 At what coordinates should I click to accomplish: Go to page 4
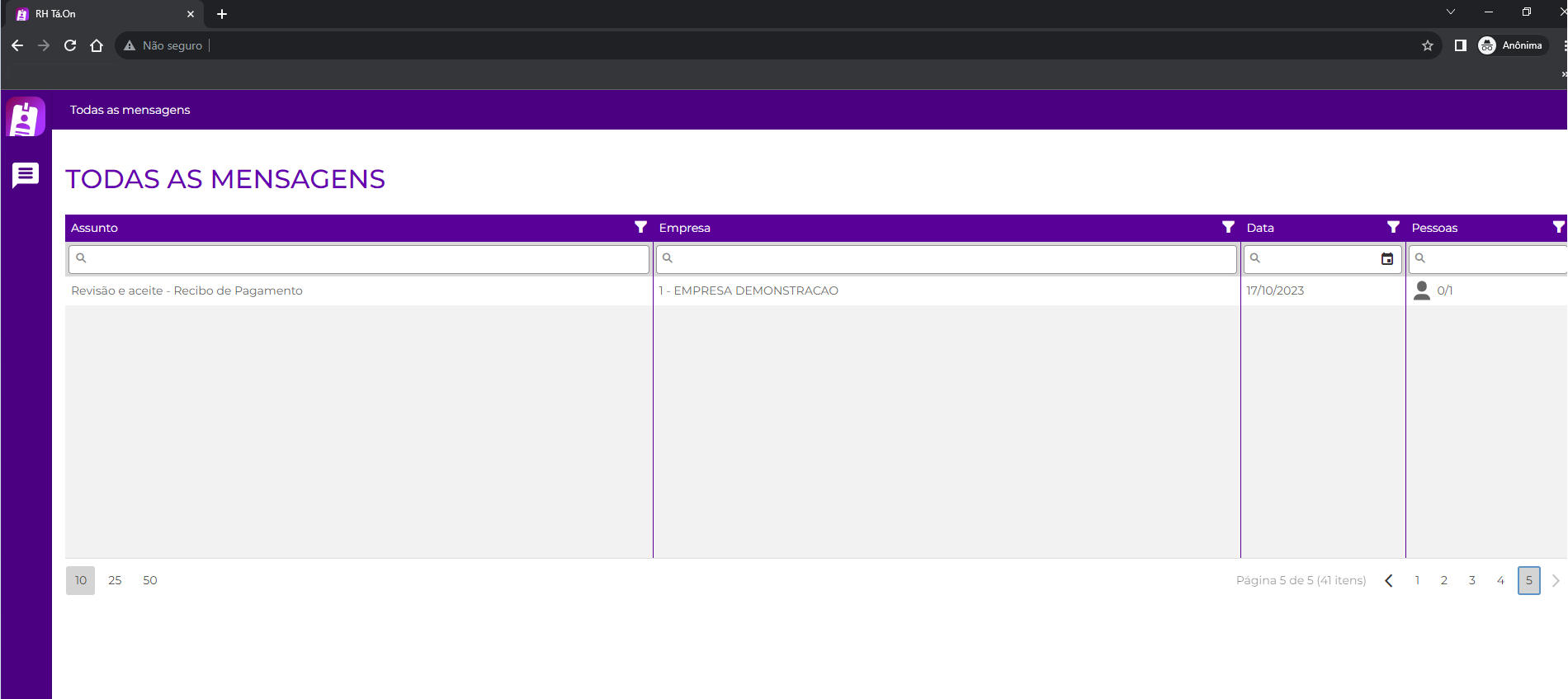(1500, 581)
